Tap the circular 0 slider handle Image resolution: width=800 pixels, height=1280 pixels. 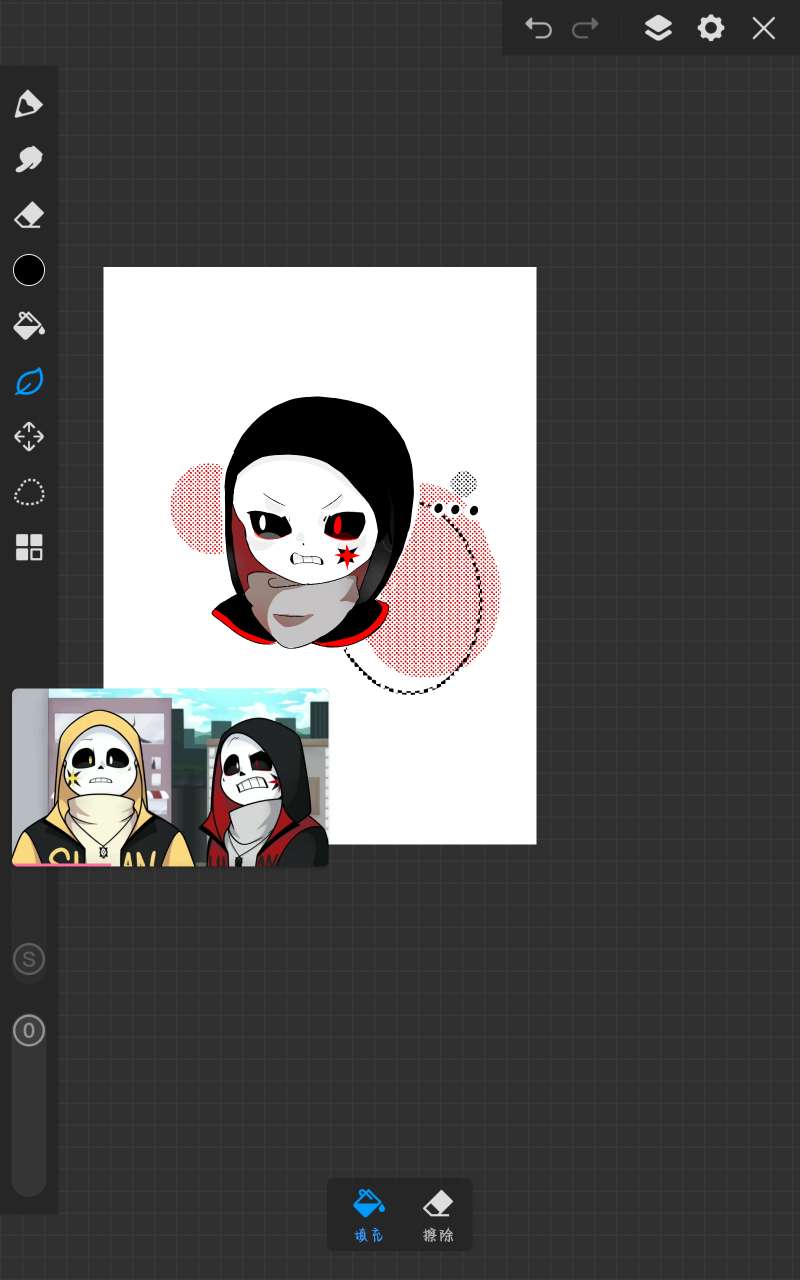[29, 1031]
